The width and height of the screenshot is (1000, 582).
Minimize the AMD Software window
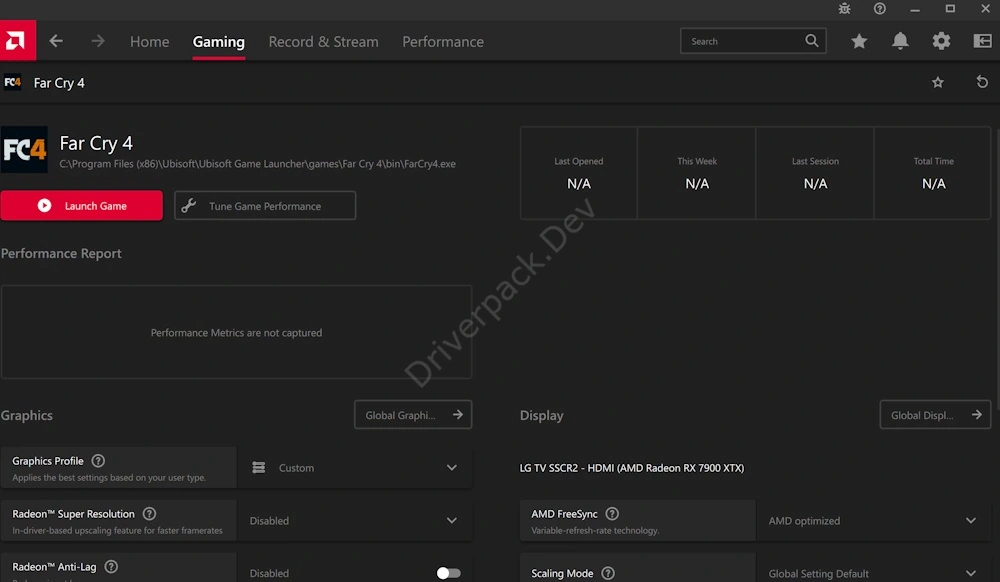pyautogui.click(x=915, y=9)
